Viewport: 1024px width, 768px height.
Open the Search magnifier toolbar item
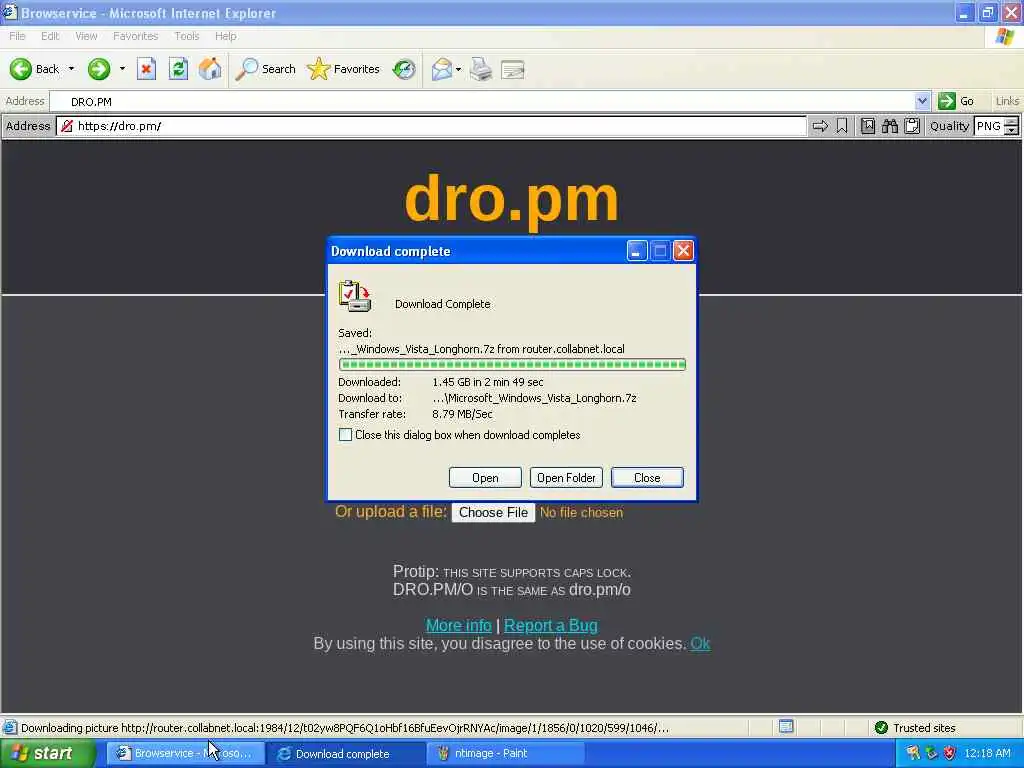(265, 69)
